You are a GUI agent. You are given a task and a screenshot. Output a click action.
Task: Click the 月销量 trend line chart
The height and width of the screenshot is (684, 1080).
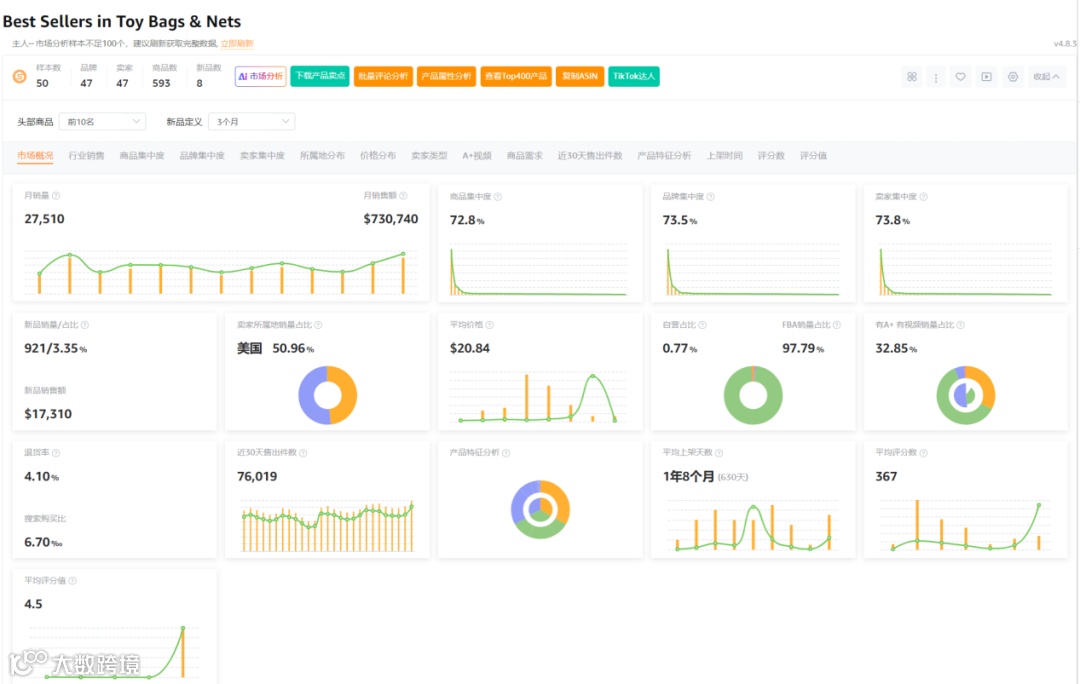[x=221, y=273]
